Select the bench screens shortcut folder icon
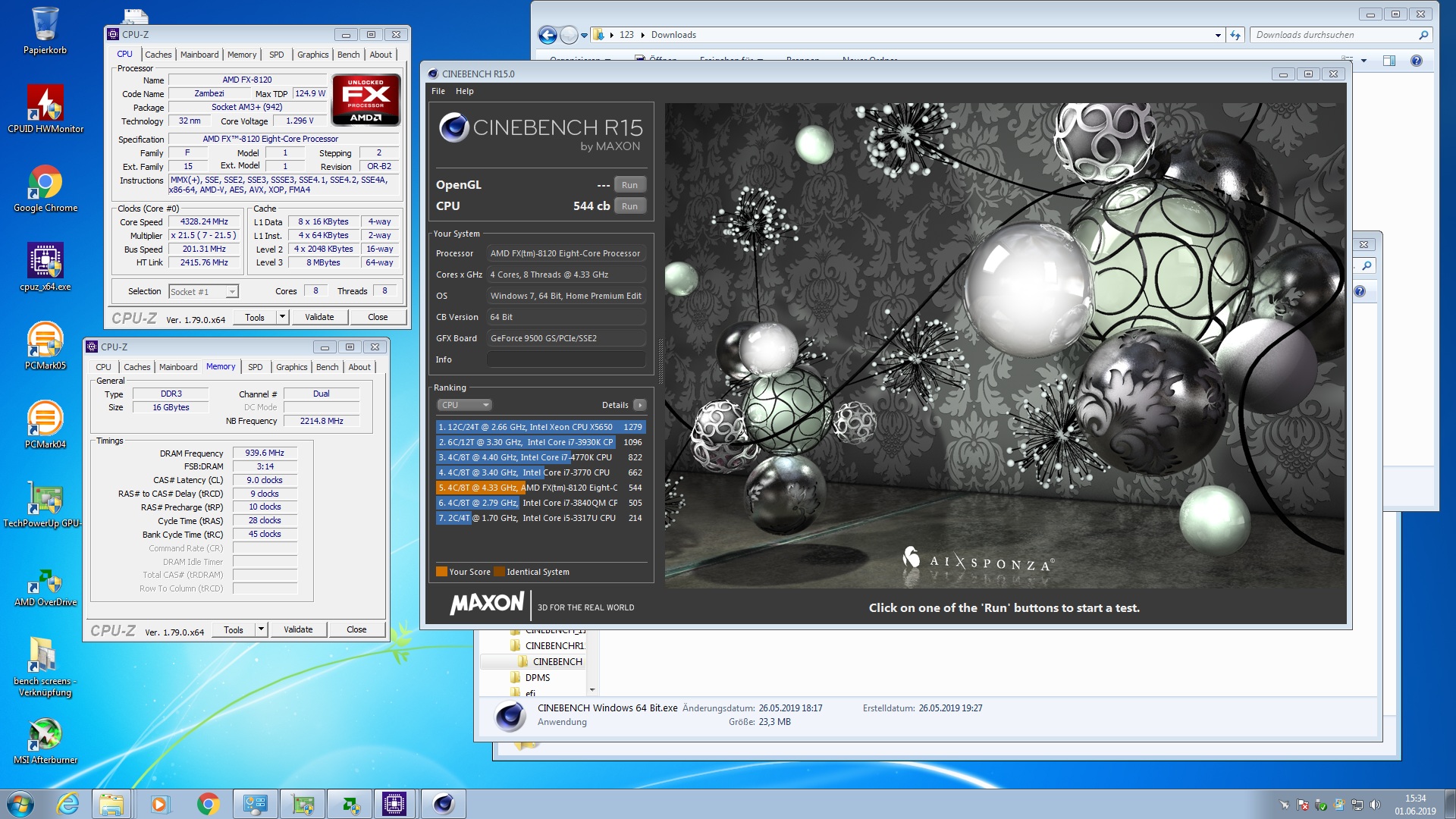Image resolution: width=1456 pixels, height=819 pixels. [x=45, y=666]
